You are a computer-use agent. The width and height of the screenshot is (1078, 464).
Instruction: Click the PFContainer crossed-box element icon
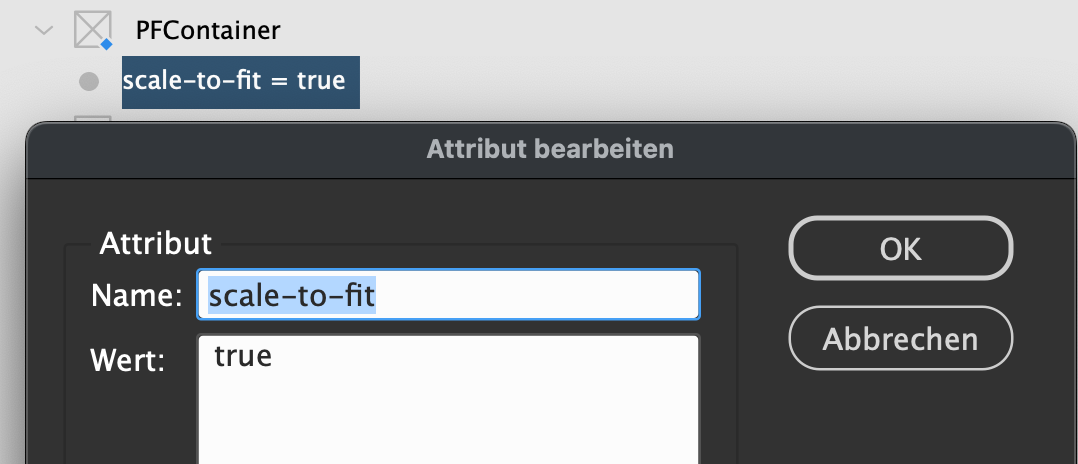92,30
